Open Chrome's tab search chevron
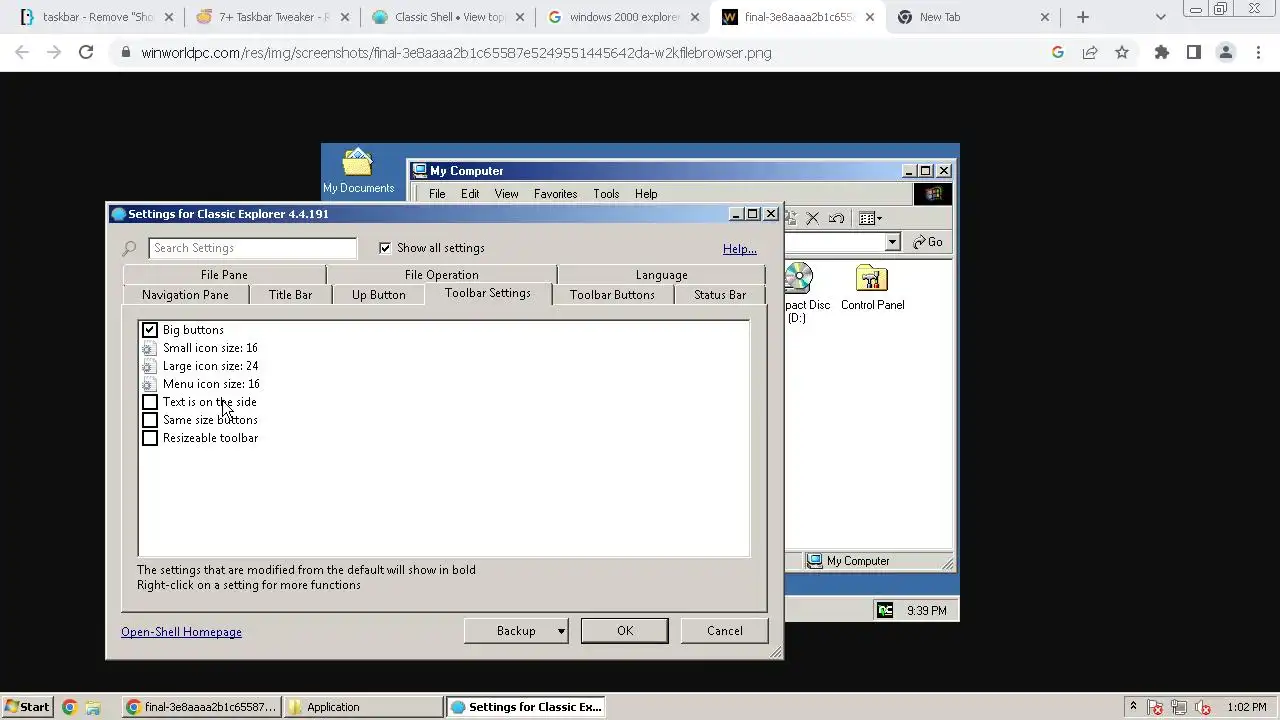Screen dimensions: 1280x720 (x=1160, y=17)
